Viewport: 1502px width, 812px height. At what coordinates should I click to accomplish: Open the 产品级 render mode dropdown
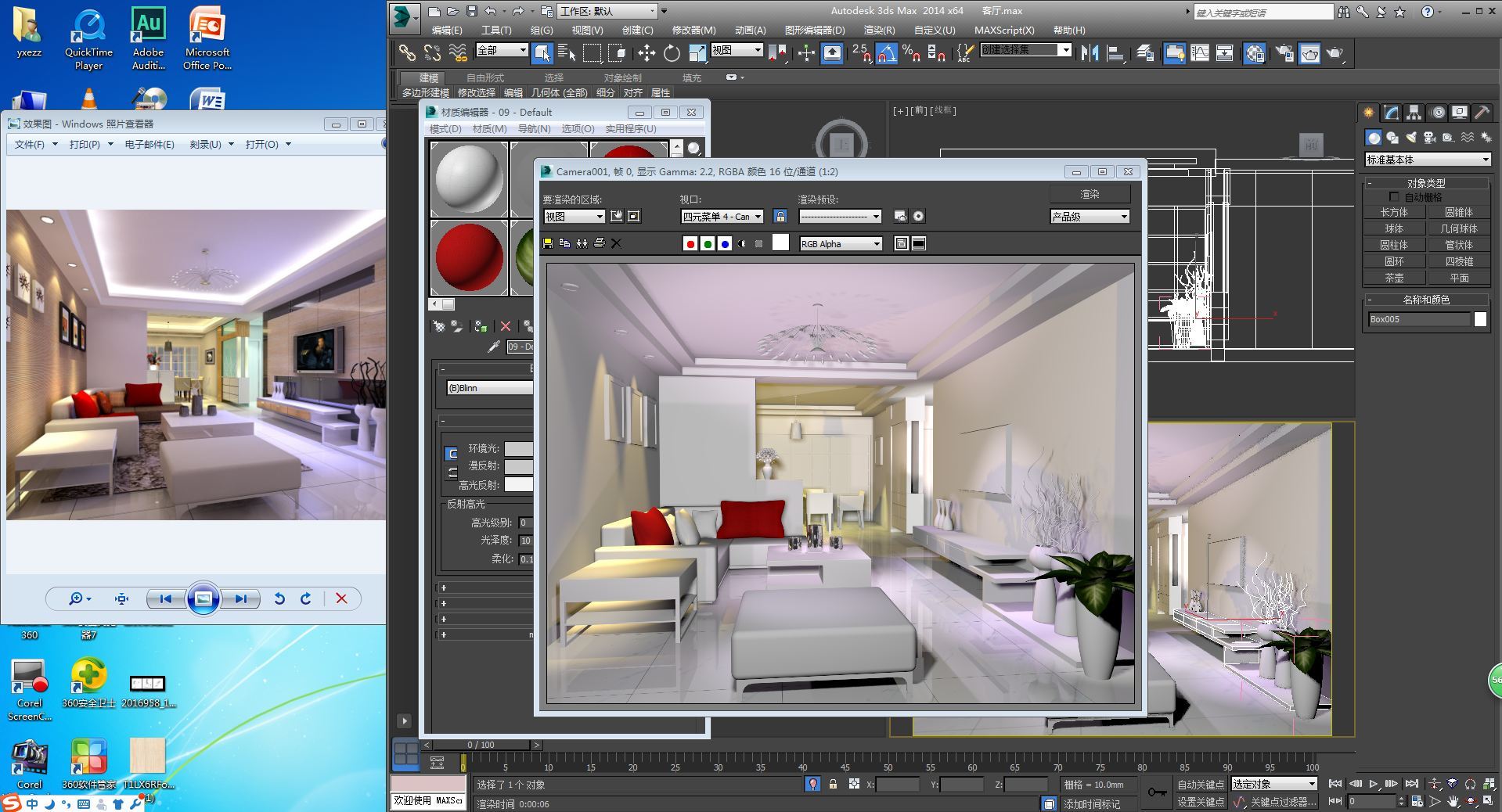coord(1090,217)
